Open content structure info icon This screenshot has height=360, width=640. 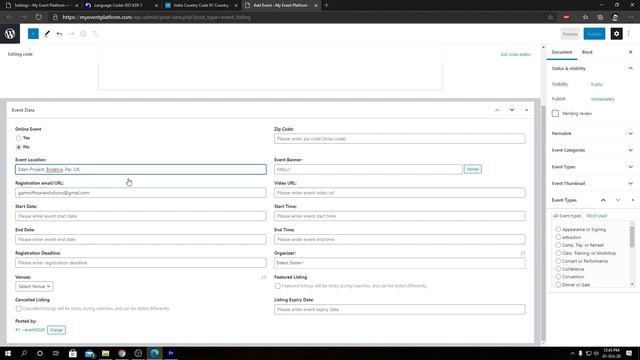click(83, 34)
